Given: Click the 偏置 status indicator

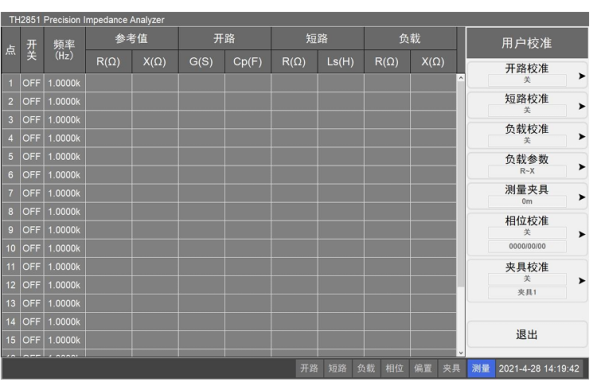Looking at the screenshot, I should pos(423,368).
